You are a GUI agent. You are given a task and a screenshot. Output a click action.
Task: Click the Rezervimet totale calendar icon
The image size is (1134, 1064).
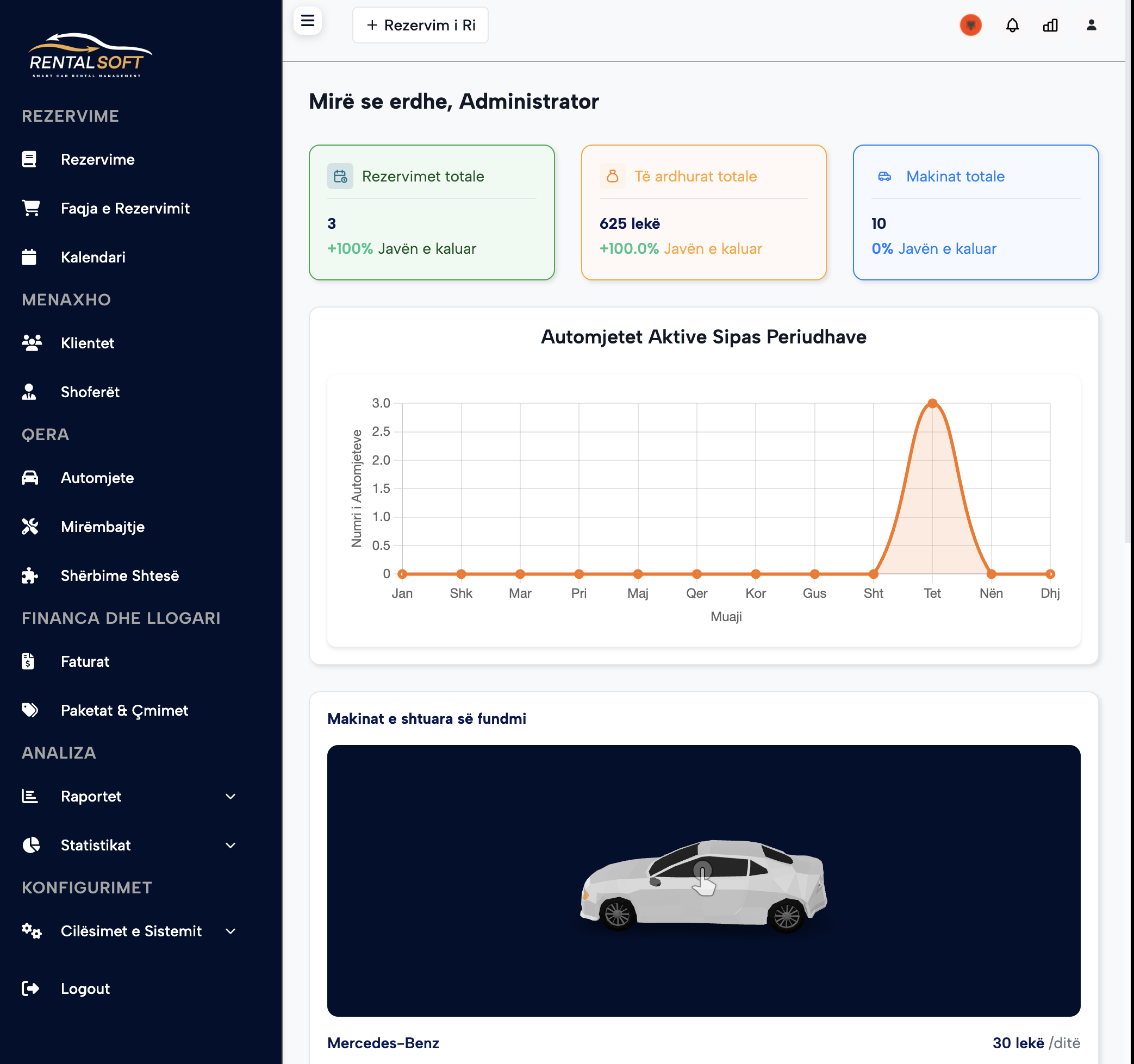340,176
